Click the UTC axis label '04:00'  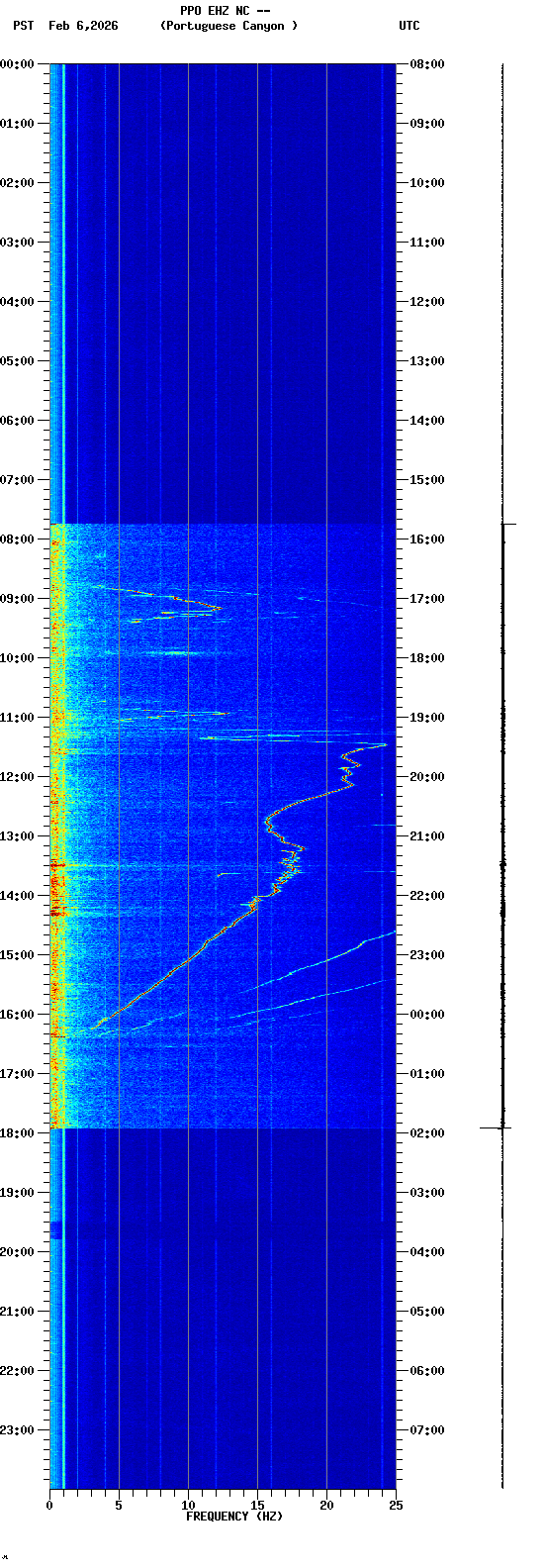(x=427, y=1252)
